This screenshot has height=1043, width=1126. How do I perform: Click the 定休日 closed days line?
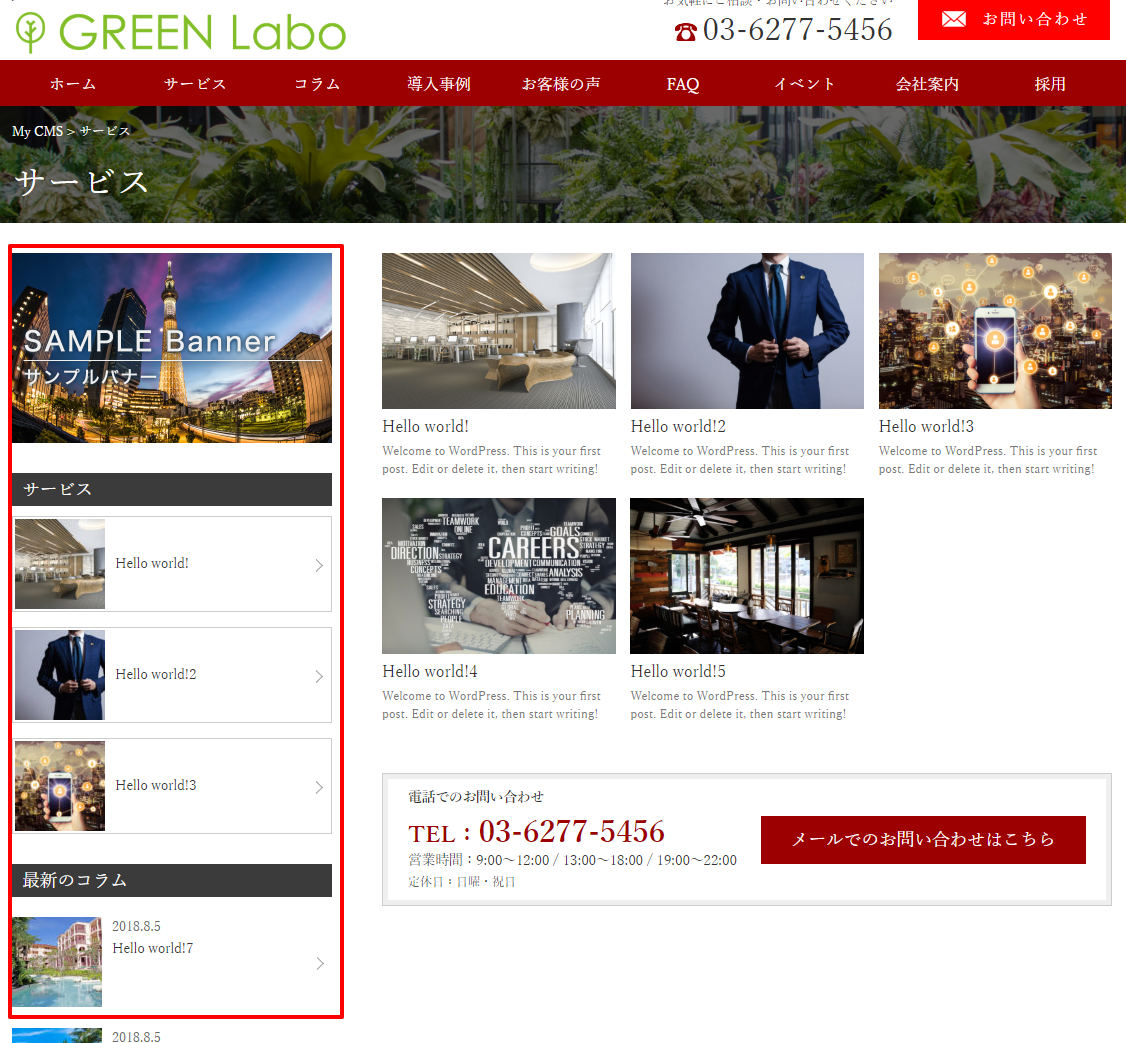pyautogui.click(x=461, y=881)
